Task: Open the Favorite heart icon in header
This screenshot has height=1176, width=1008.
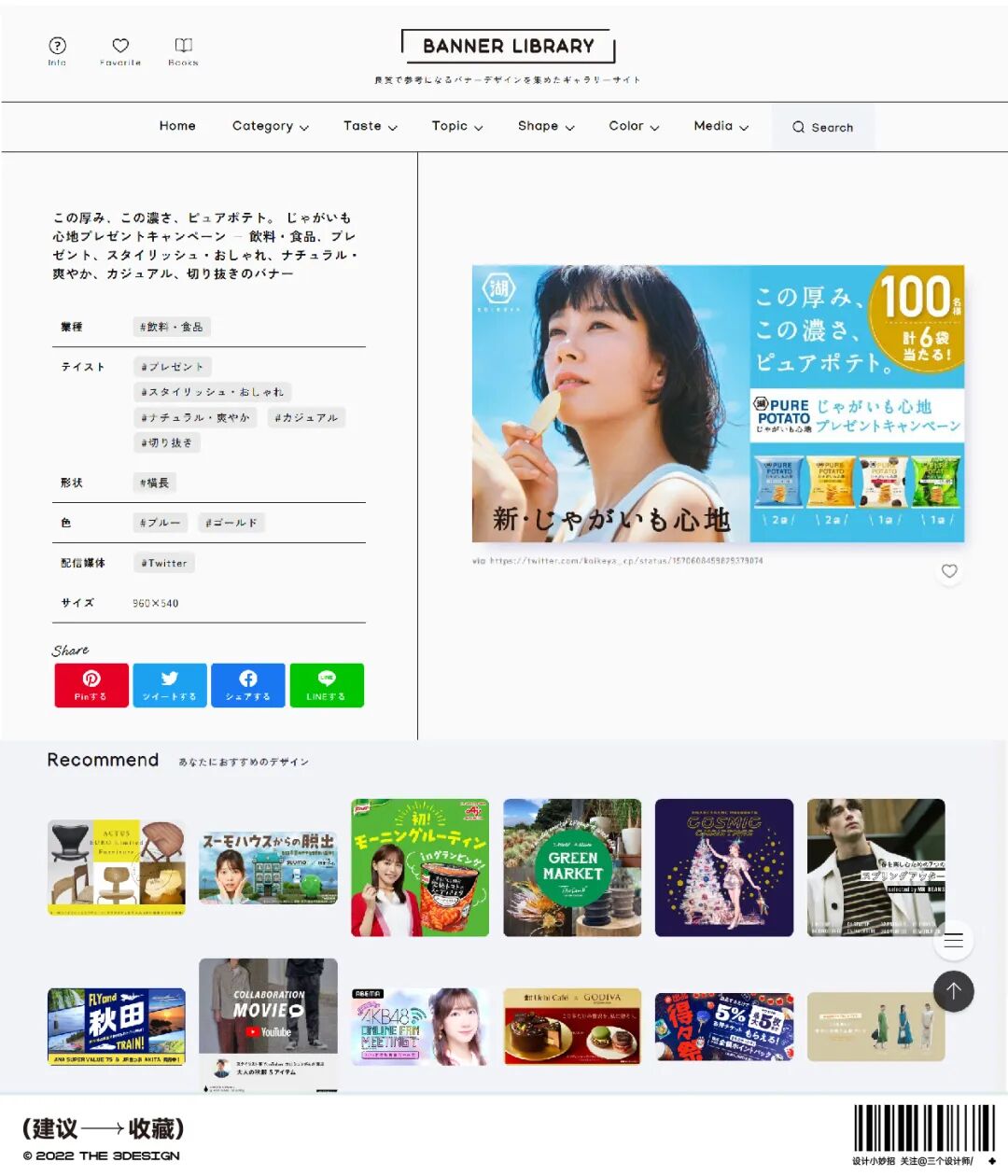Action: pyautogui.click(x=120, y=50)
